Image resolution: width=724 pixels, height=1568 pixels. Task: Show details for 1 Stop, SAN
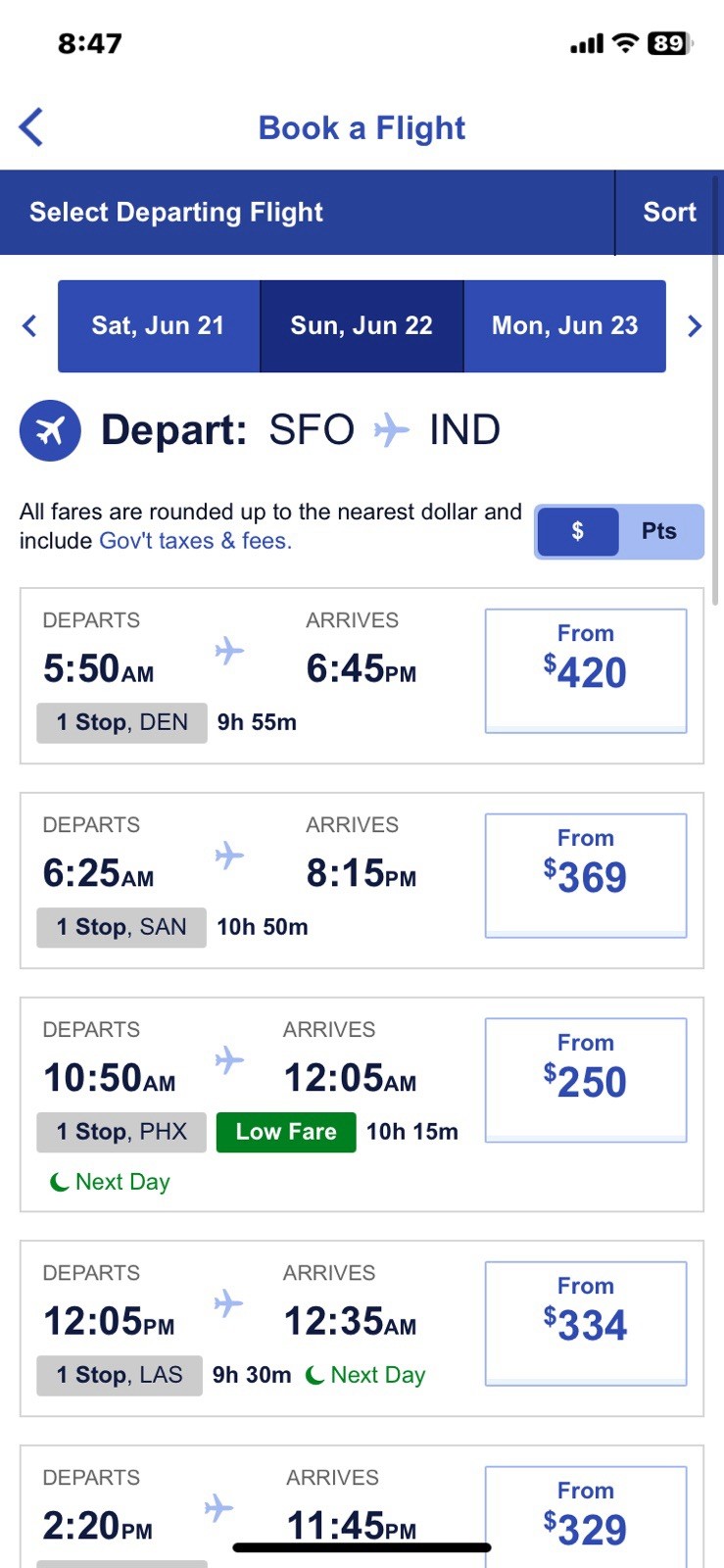click(x=121, y=927)
